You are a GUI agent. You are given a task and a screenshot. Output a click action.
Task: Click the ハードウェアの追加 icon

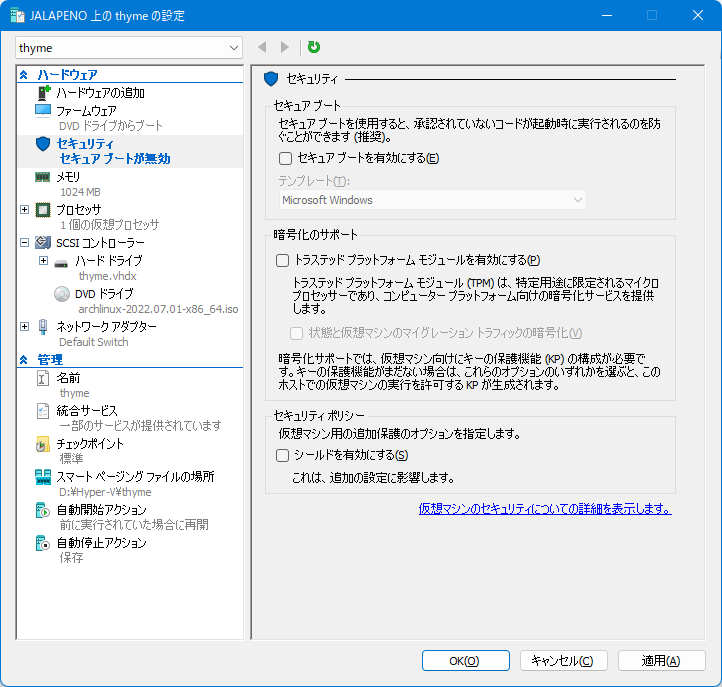click(43, 93)
